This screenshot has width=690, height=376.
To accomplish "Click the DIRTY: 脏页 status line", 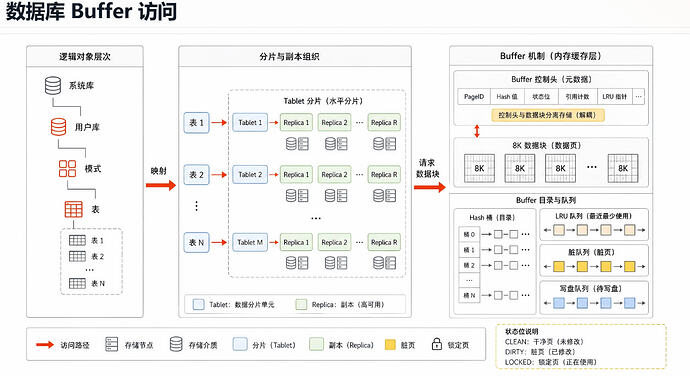I will click(540, 352).
